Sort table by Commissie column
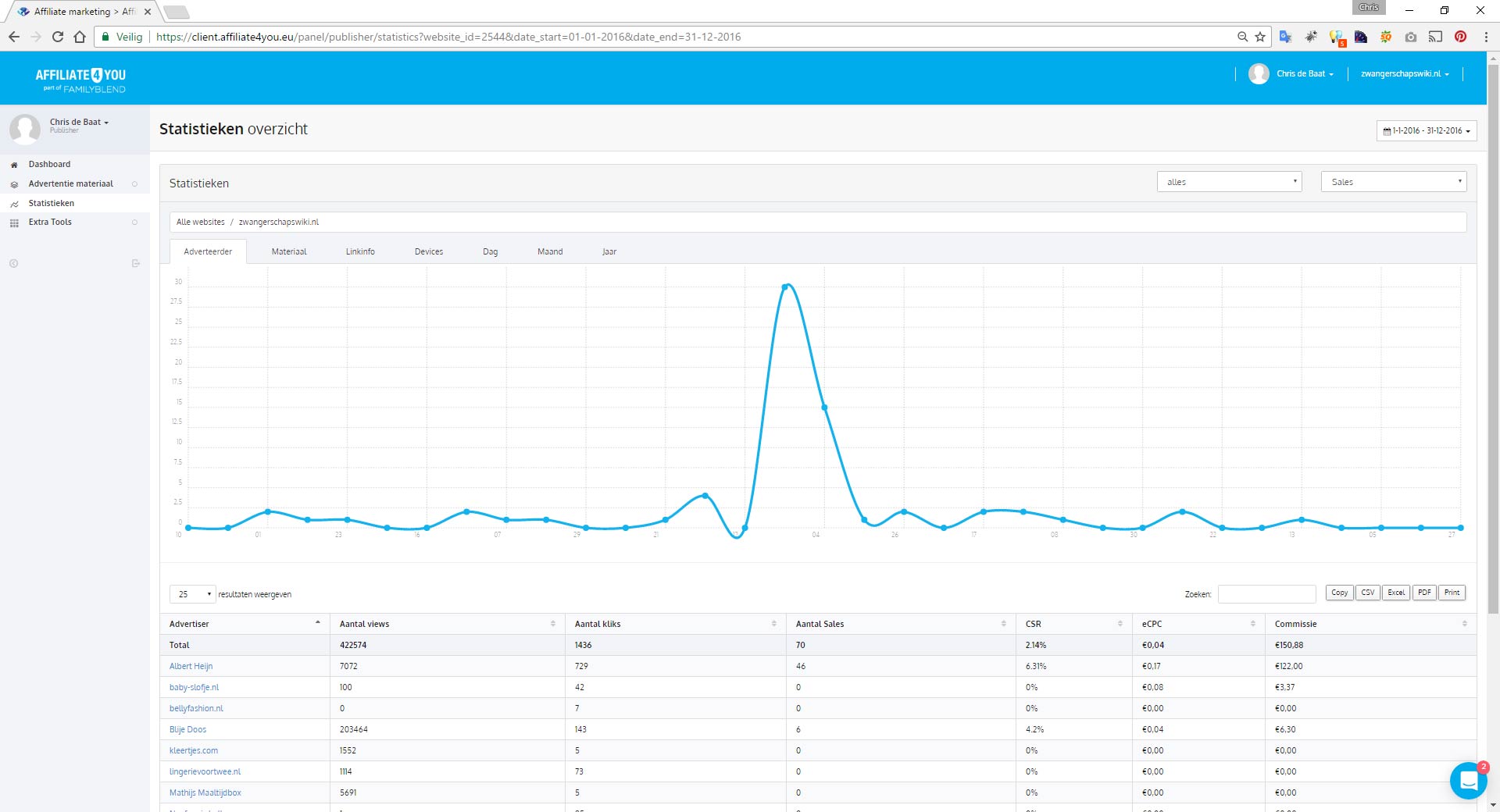This screenshot has width=1500, height=812. coord(1371,624)
